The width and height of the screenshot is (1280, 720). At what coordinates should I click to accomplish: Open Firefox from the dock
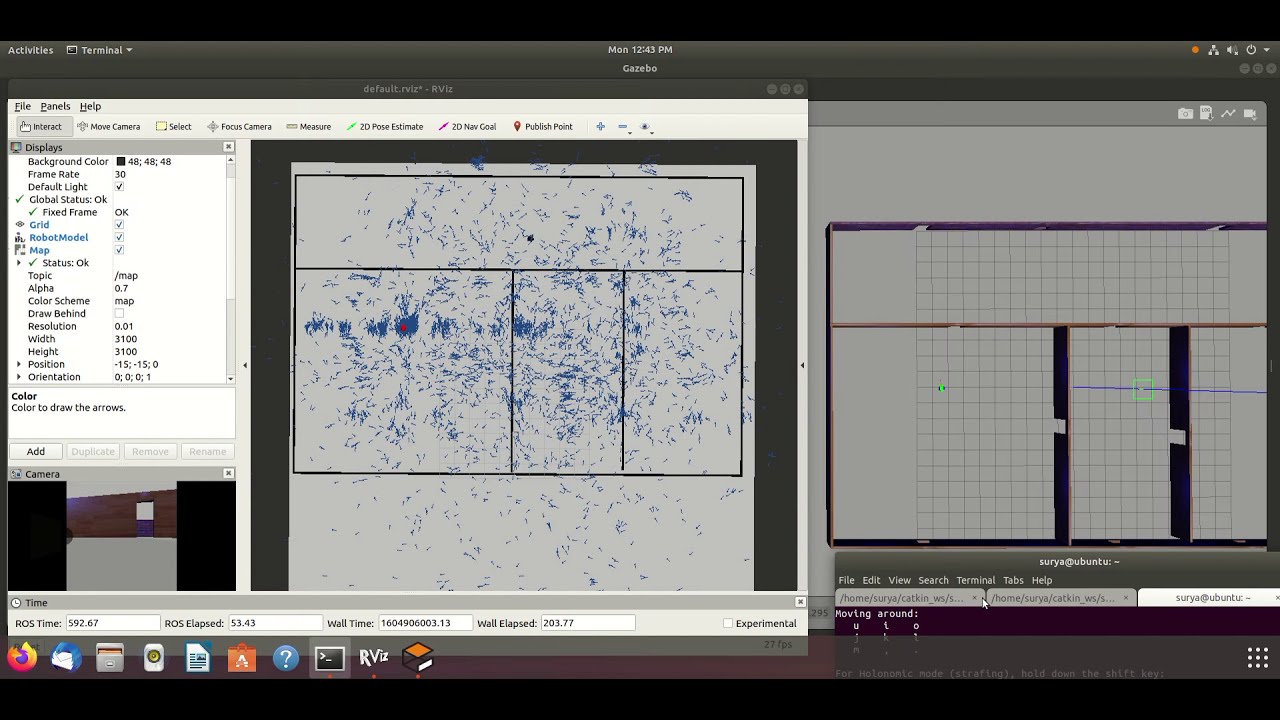[x=22, y=658]
